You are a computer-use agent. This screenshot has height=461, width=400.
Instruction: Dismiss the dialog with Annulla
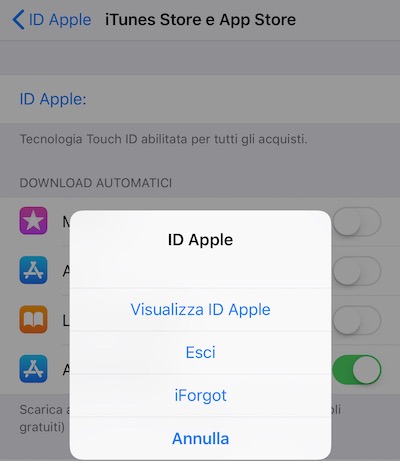pyautogui.click(x=200, y=438)
